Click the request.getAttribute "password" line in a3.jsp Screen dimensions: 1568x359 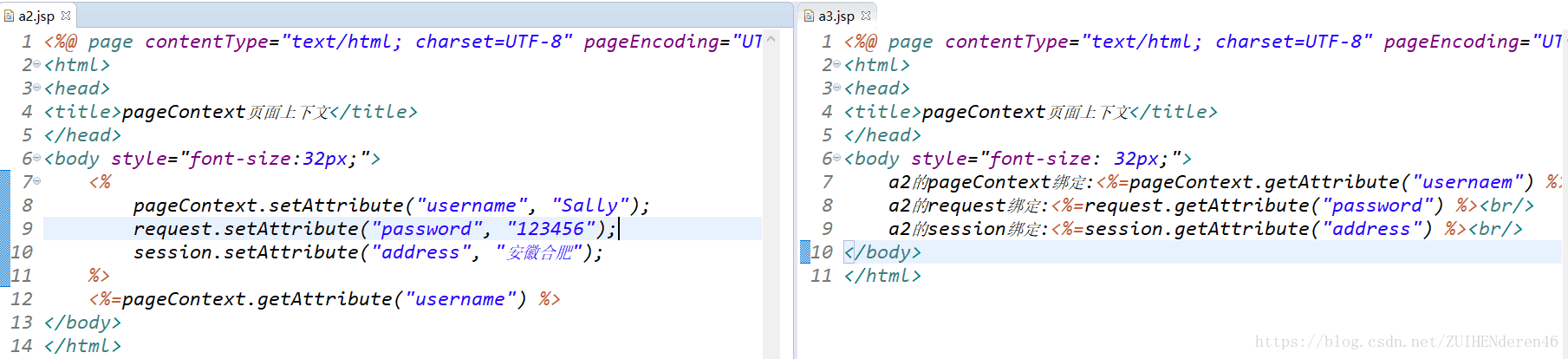tap(1211, 206)
